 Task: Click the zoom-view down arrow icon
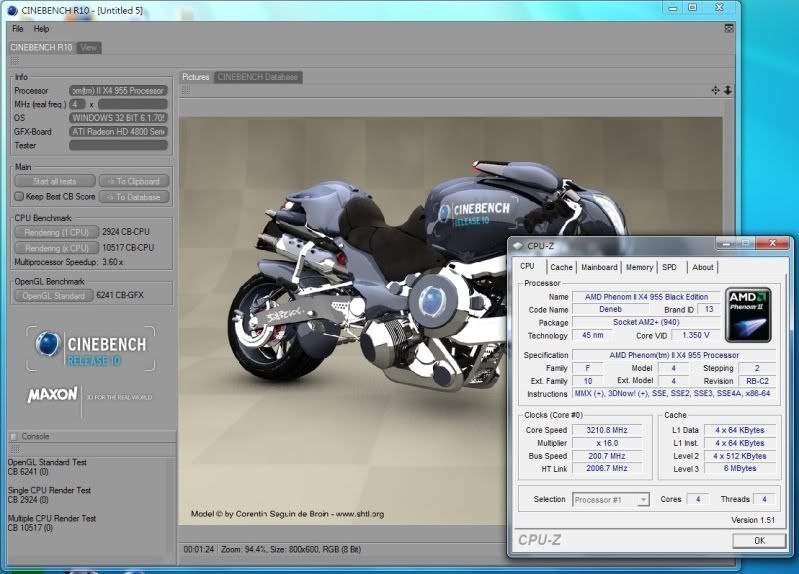click(728, 90)
